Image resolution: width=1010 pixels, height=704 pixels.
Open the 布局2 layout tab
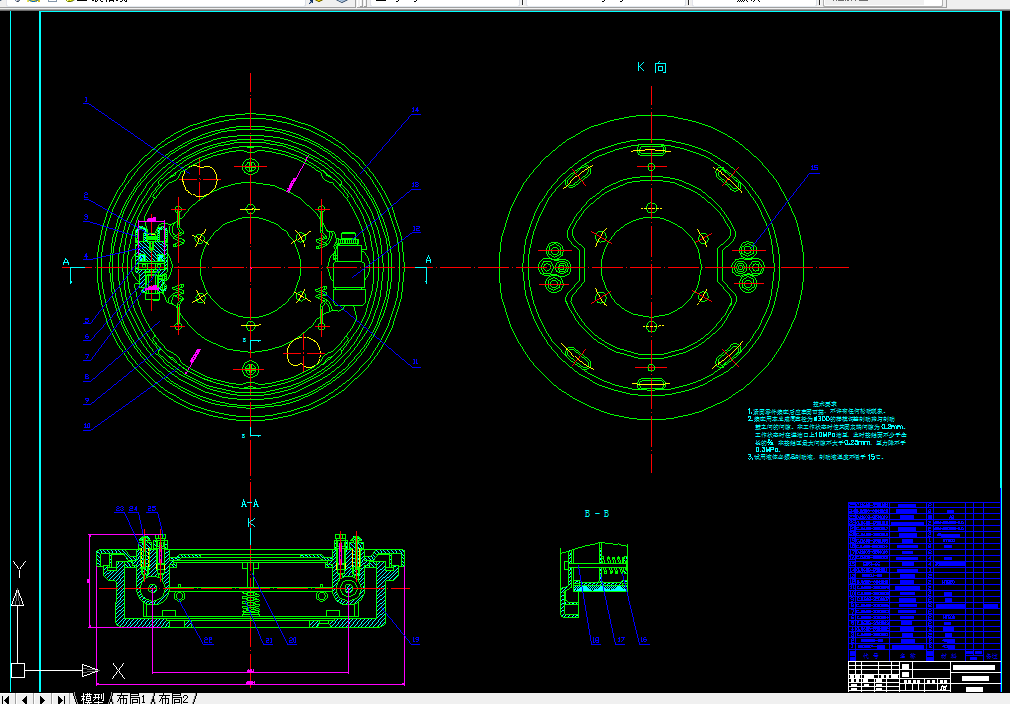(x=173, y=698)
